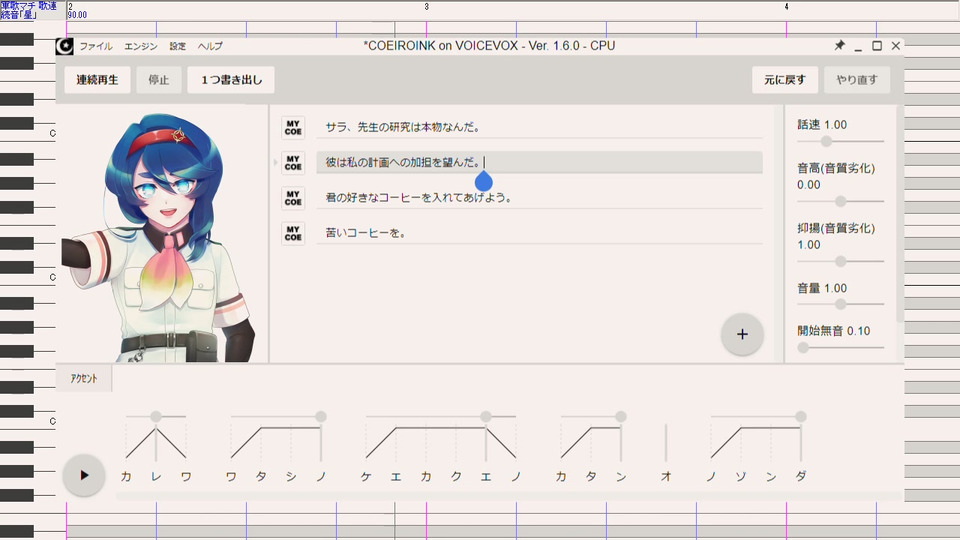This screenshot has height=540, width=960.
Task: Click the accent panel horizontal scrollbar
Action: click(x=509, y=495)
